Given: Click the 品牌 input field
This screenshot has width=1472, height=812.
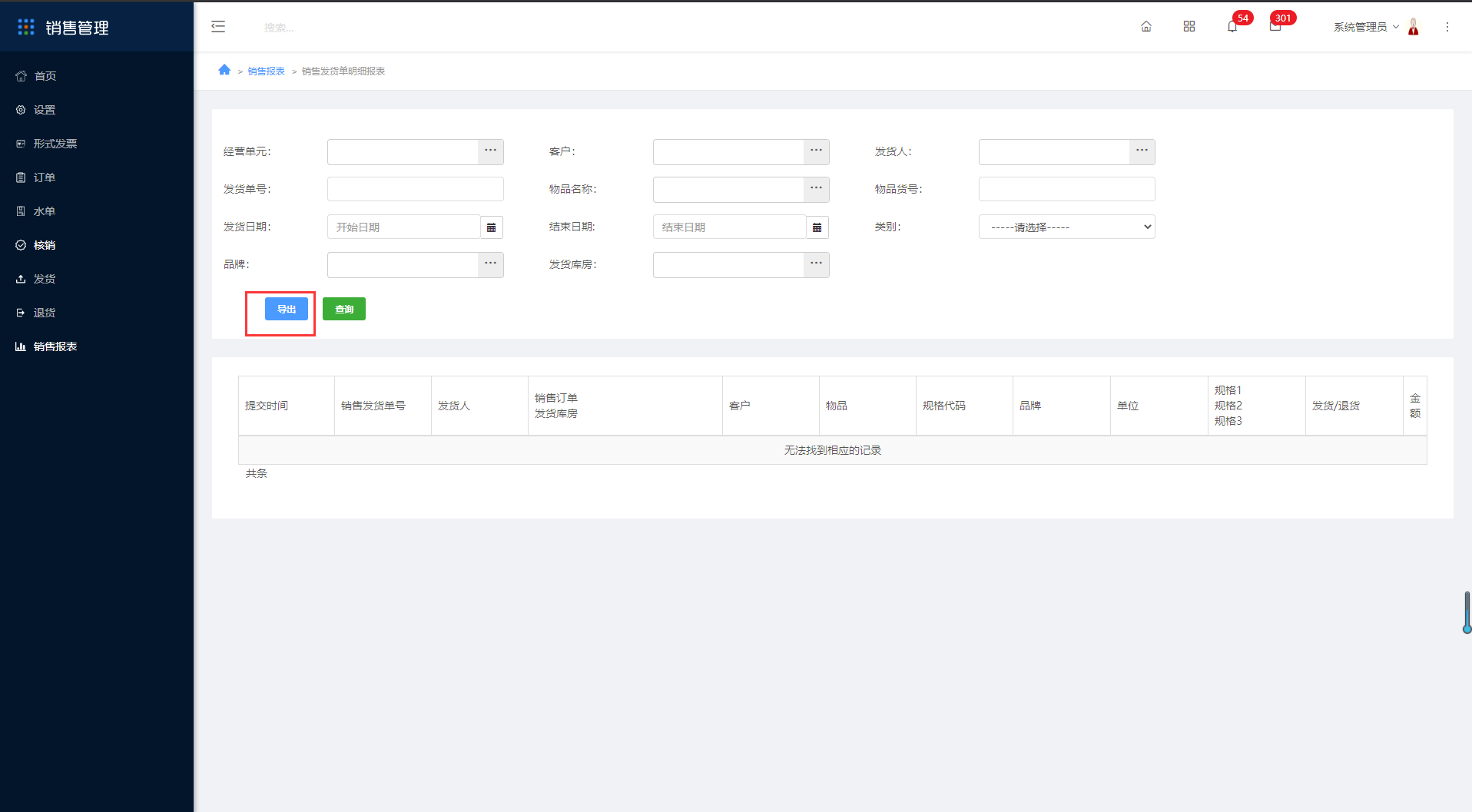Looking at the screenshot, I should 403,264.
